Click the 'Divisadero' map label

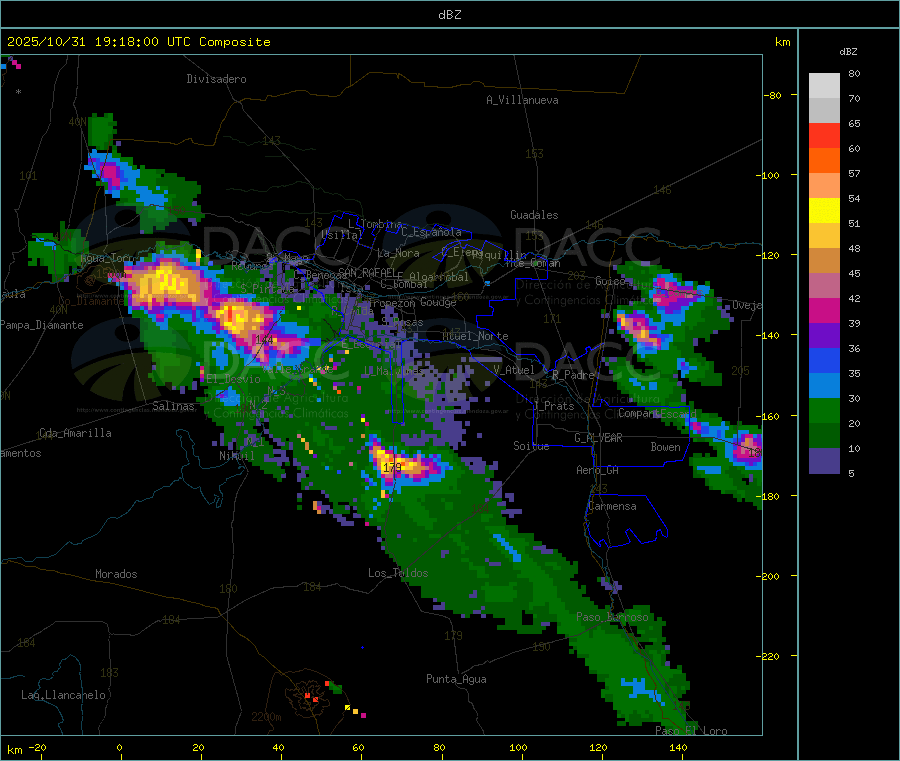tap(216, 79)
